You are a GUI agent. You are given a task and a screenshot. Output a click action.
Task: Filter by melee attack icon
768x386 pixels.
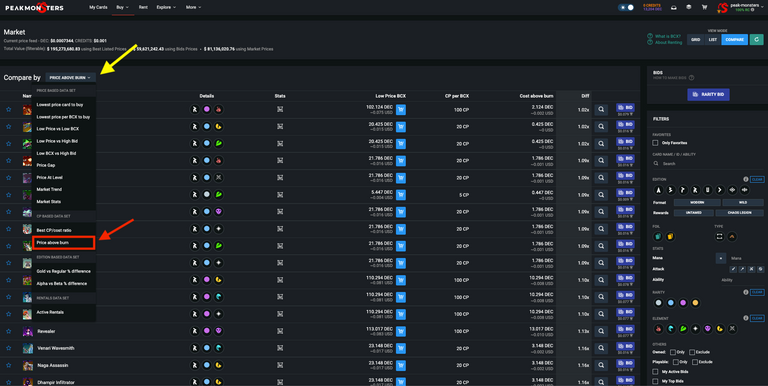(733, 269)
